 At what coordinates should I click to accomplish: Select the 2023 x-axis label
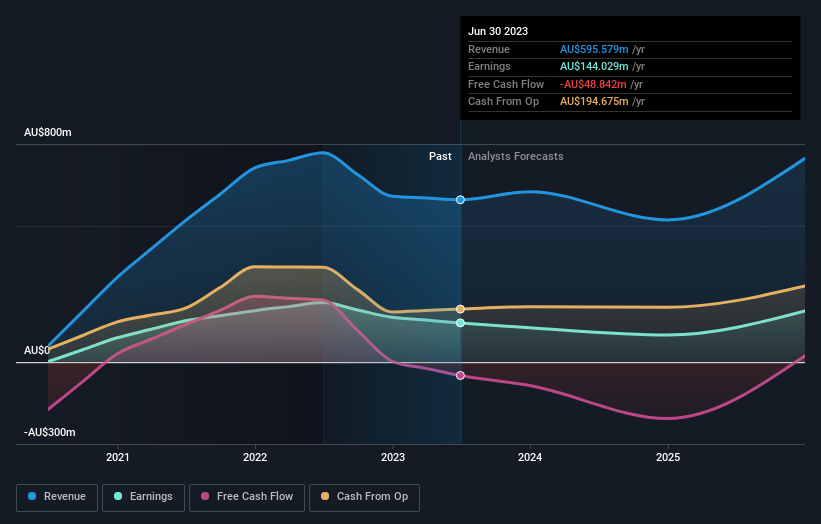coord(393,457)
